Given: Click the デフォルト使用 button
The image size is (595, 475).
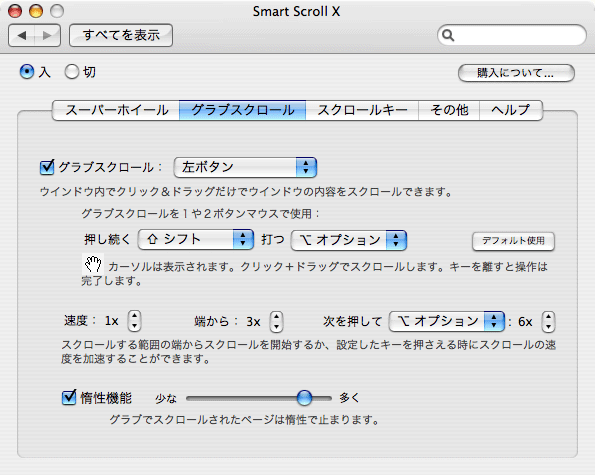Looking at the screenshot, I should pyautogui.click(x=513, y=241).
